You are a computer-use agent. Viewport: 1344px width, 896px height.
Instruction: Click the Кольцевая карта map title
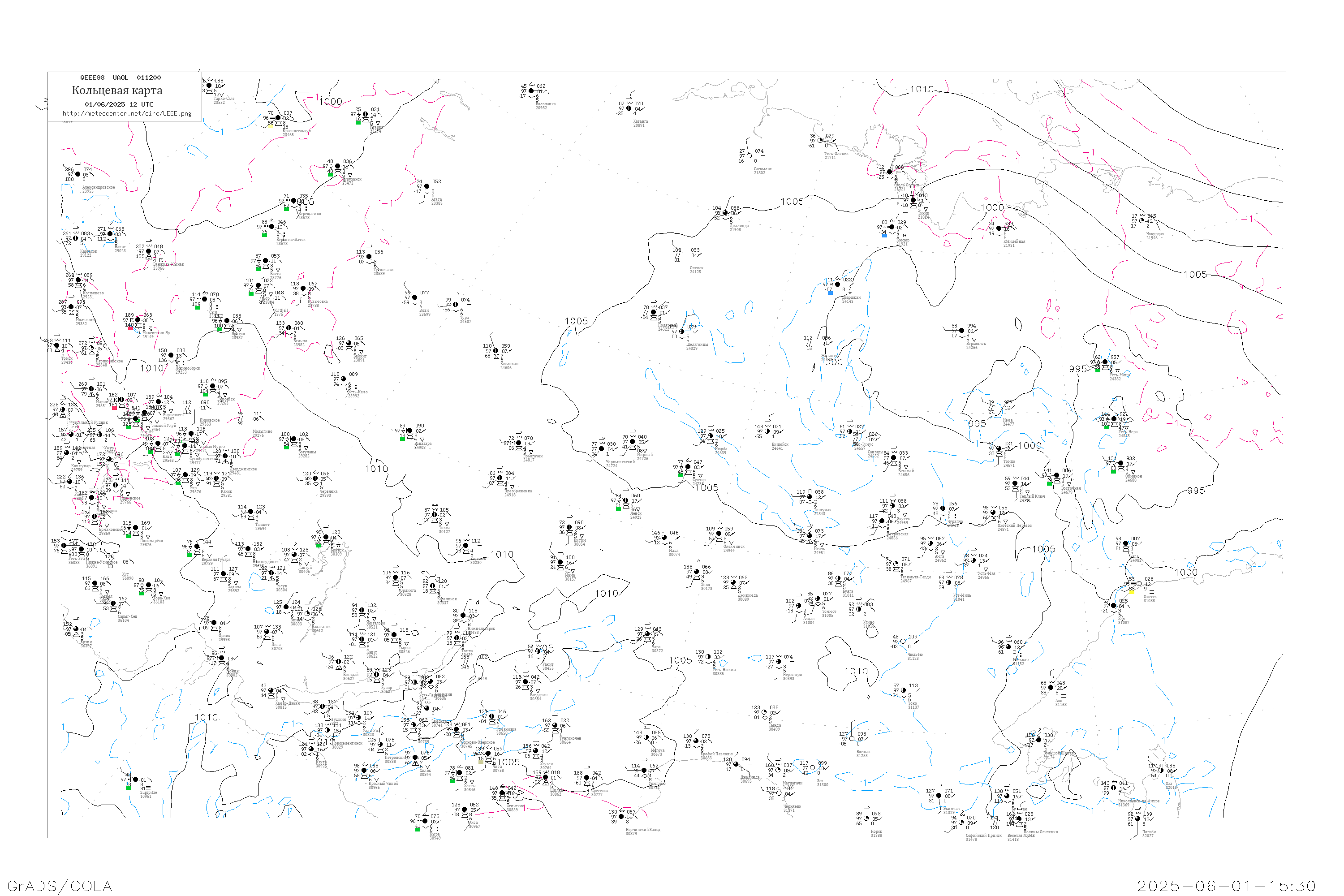(117, 90)
